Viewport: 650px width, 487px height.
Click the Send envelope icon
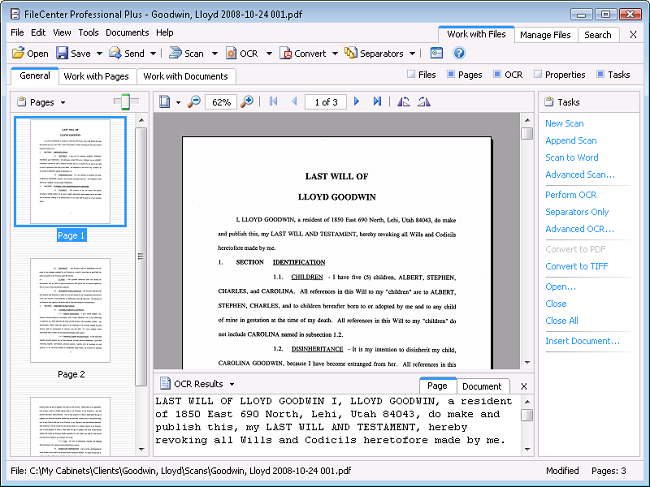pyautogui.click(x=115, y=53)
